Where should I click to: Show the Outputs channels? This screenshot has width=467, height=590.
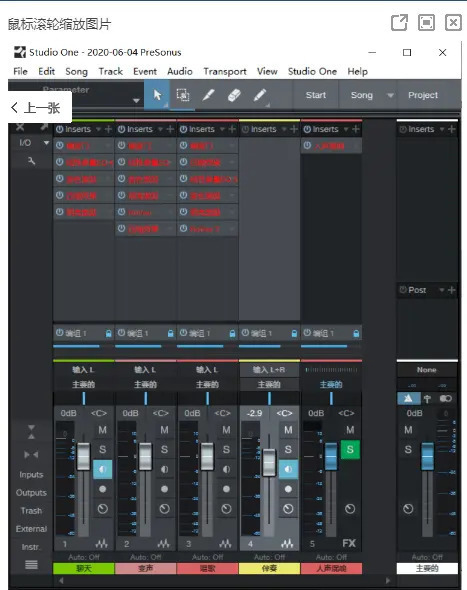pos(31,493)
